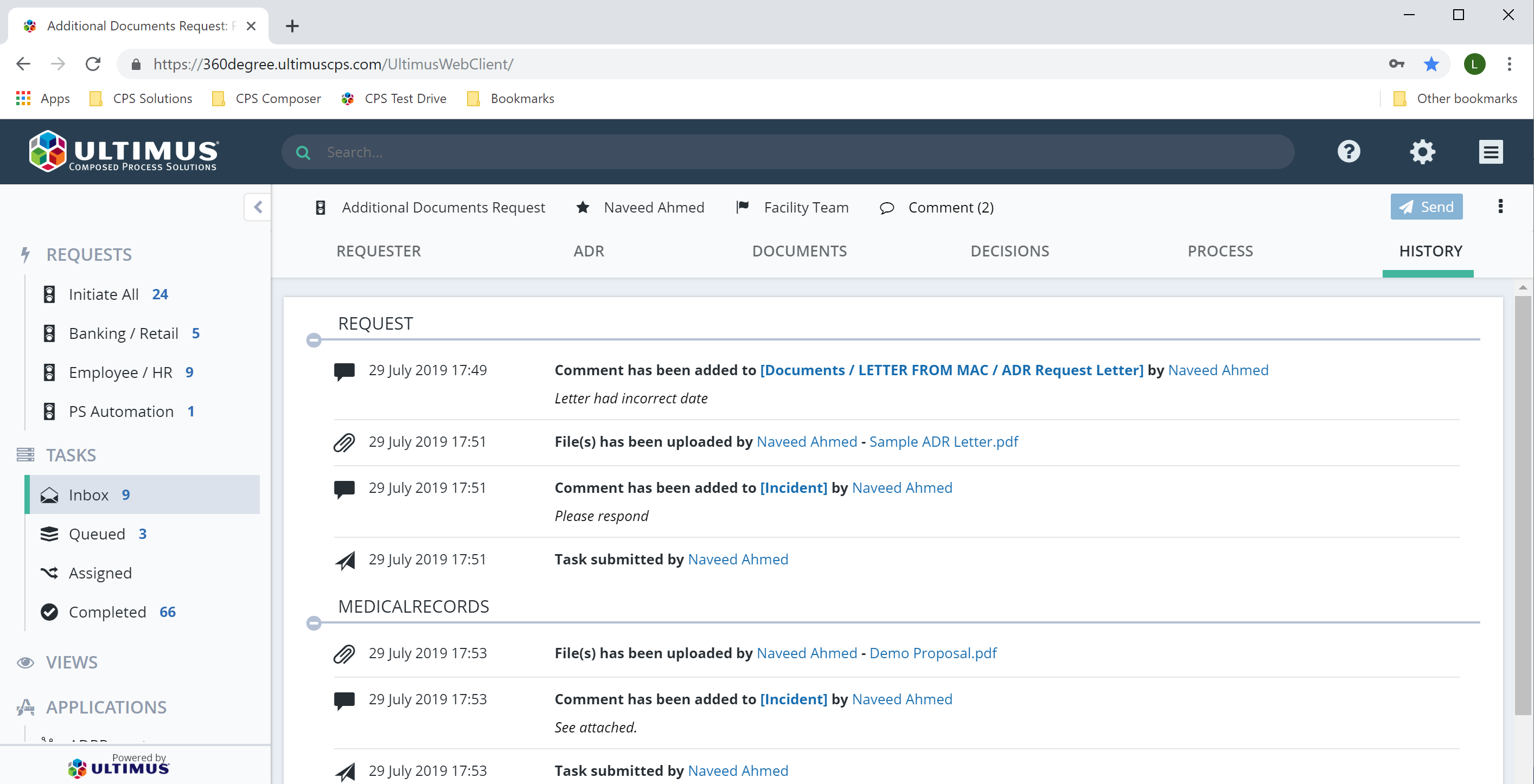Switch to the ADR tab
Image resolution: width=1534 pixels, height=784 pixels.
[x=589, y=251]
